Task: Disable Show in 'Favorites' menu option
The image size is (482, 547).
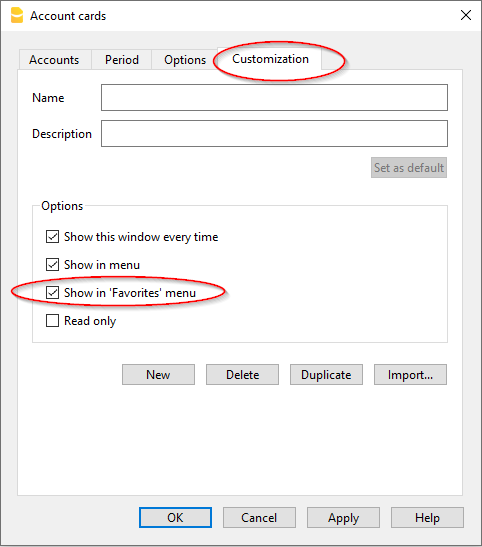Action: 52,292
